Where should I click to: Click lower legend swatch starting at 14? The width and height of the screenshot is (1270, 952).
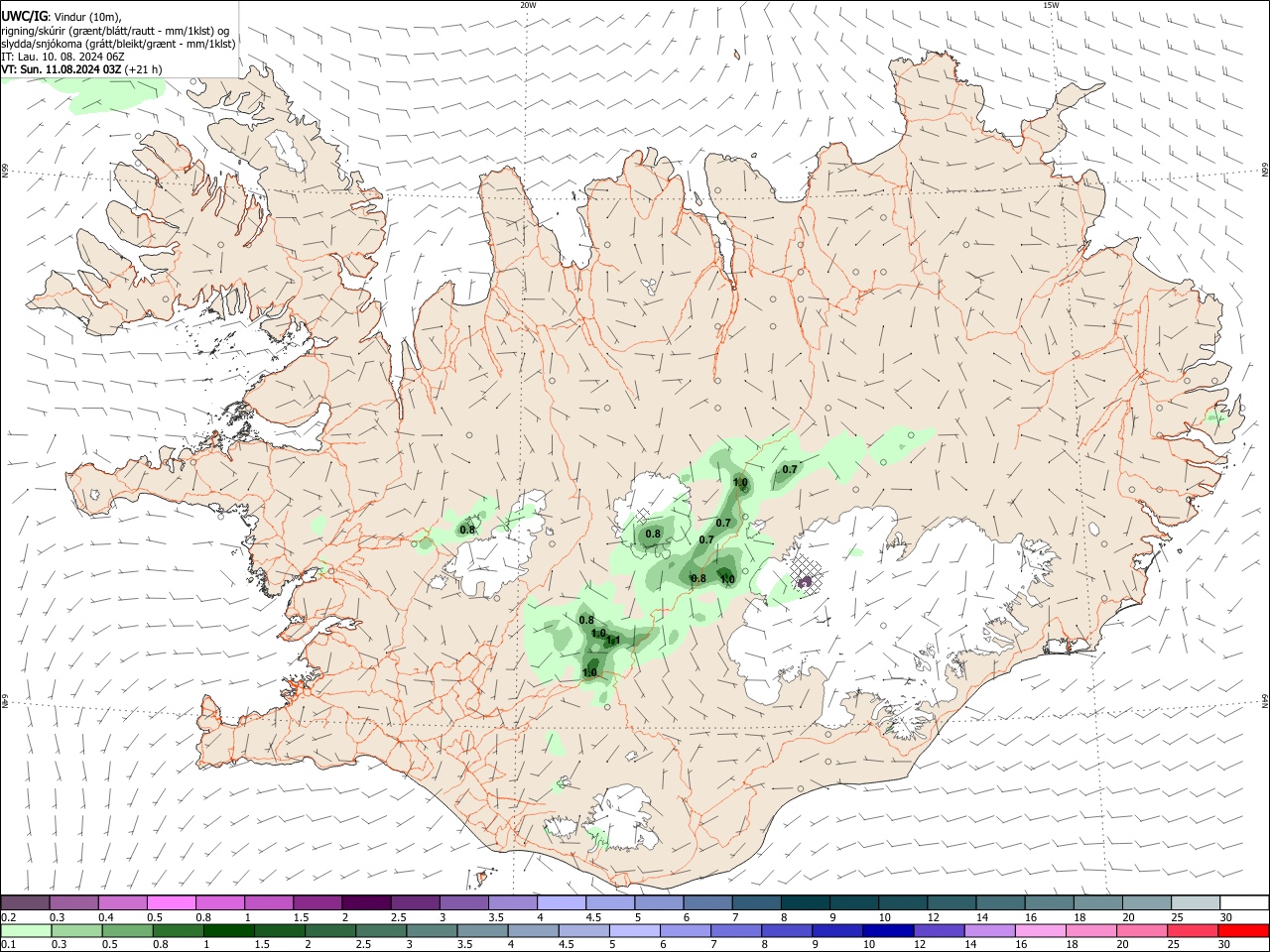click(990, 930)
